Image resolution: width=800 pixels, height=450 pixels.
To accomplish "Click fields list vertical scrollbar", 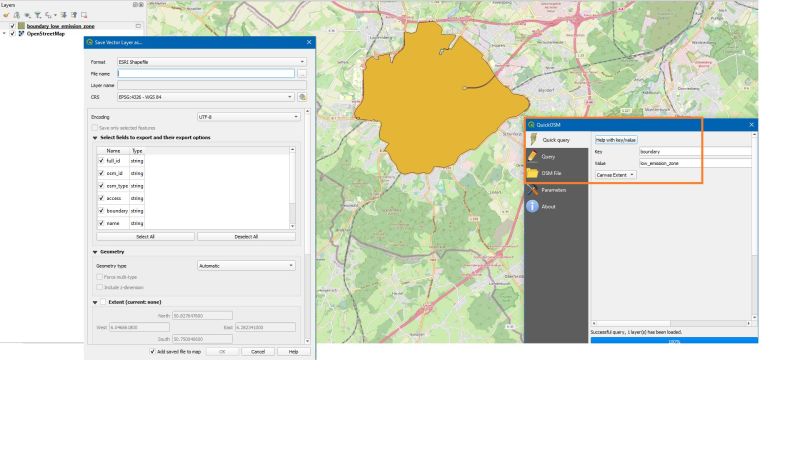I will pos(292,188).
